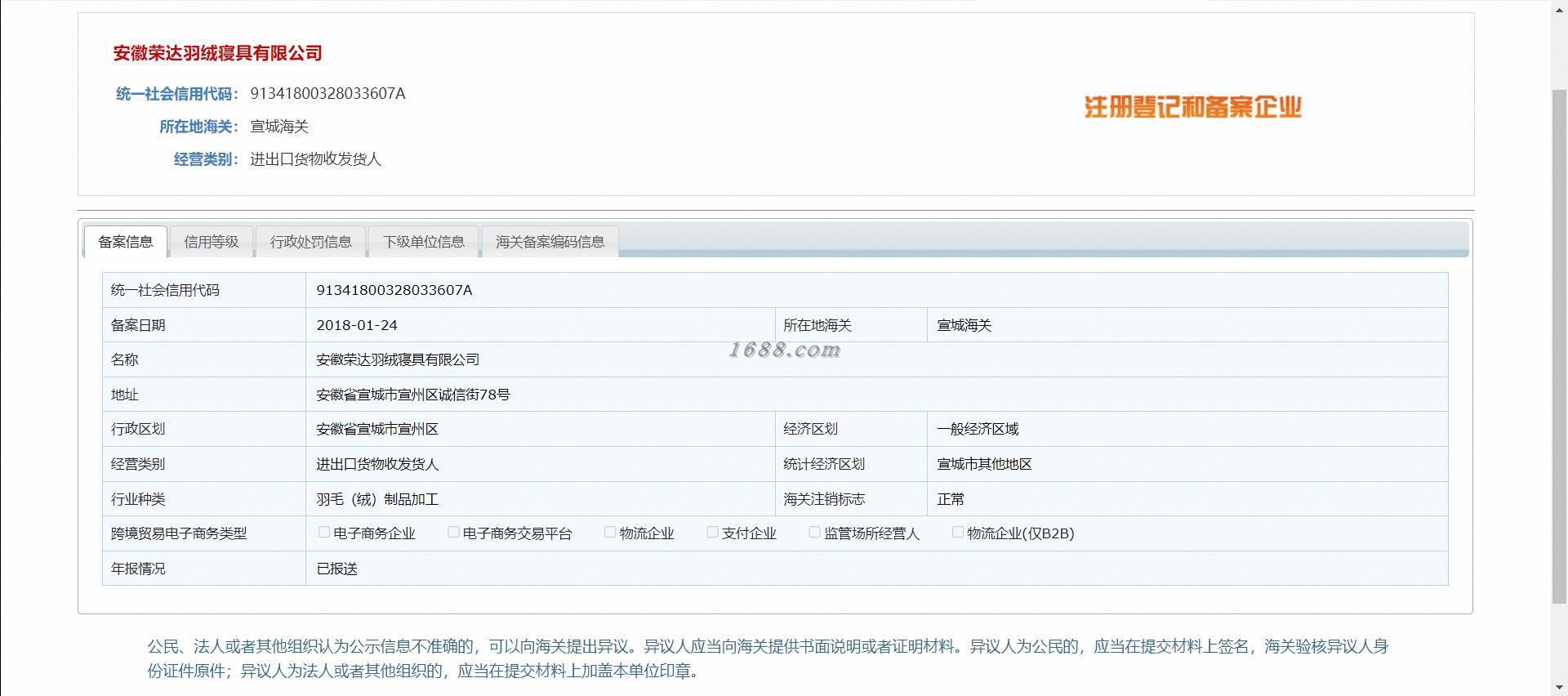Click credit code value in the table
This screenshot has width=1568, height=696.
394,290
